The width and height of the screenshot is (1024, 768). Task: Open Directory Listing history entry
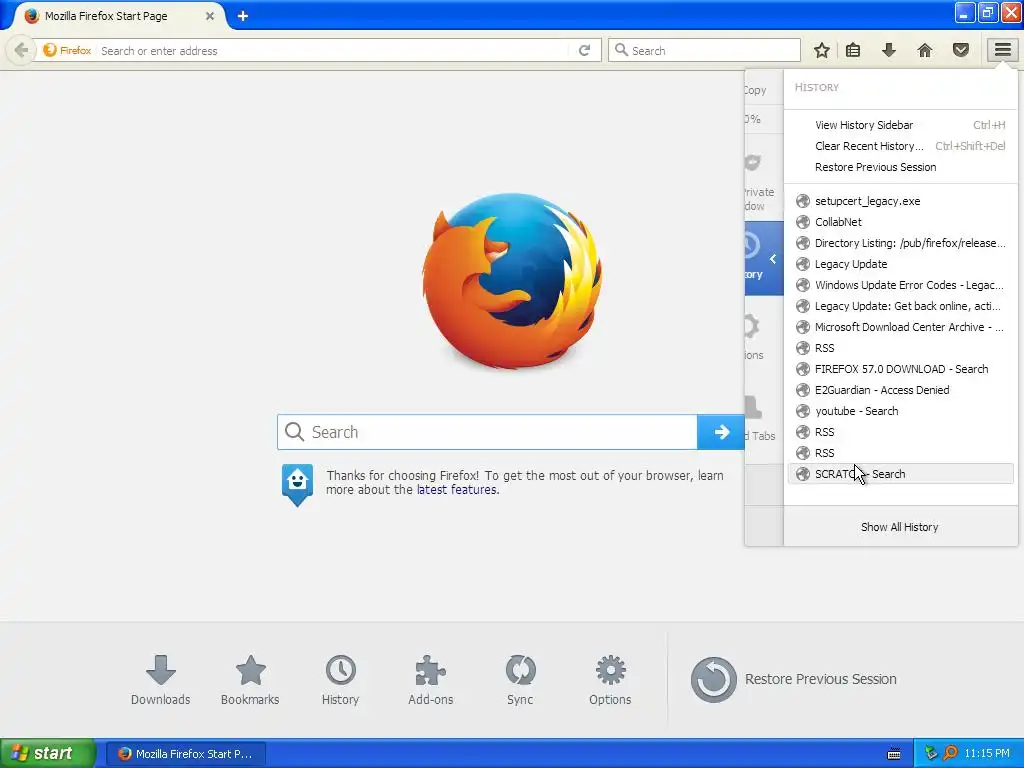(901, 243)
